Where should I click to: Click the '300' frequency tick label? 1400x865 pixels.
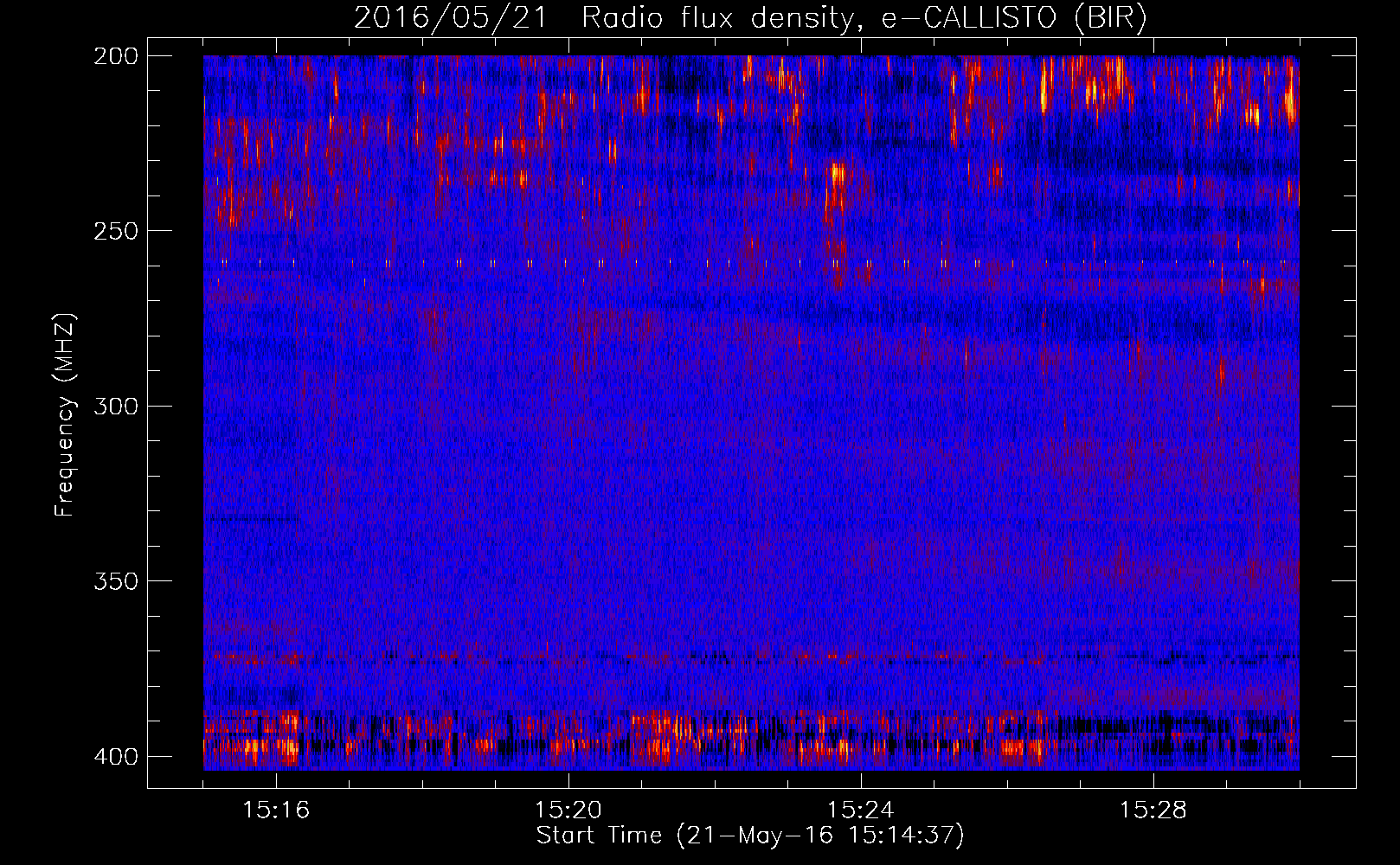tap(115, 406)
